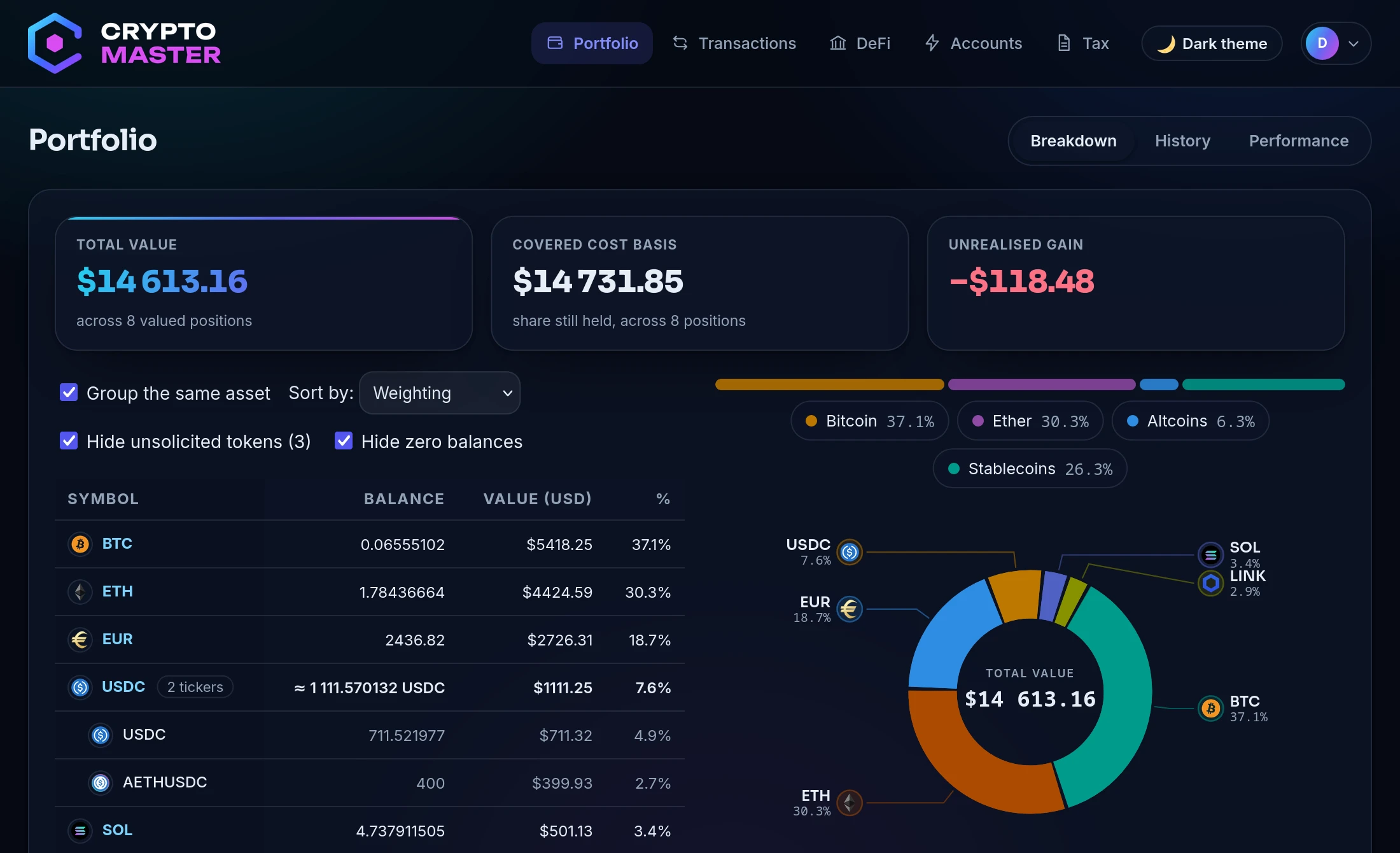This screenshot has height=853, width=1400.
Task: Click the Ether 30.3% legend pill
Action: coord(1030,421)
